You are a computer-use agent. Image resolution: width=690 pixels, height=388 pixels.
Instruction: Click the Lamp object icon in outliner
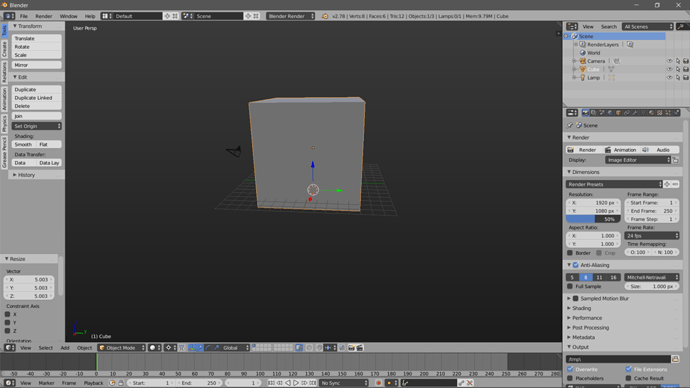click(x=583, y=77)
